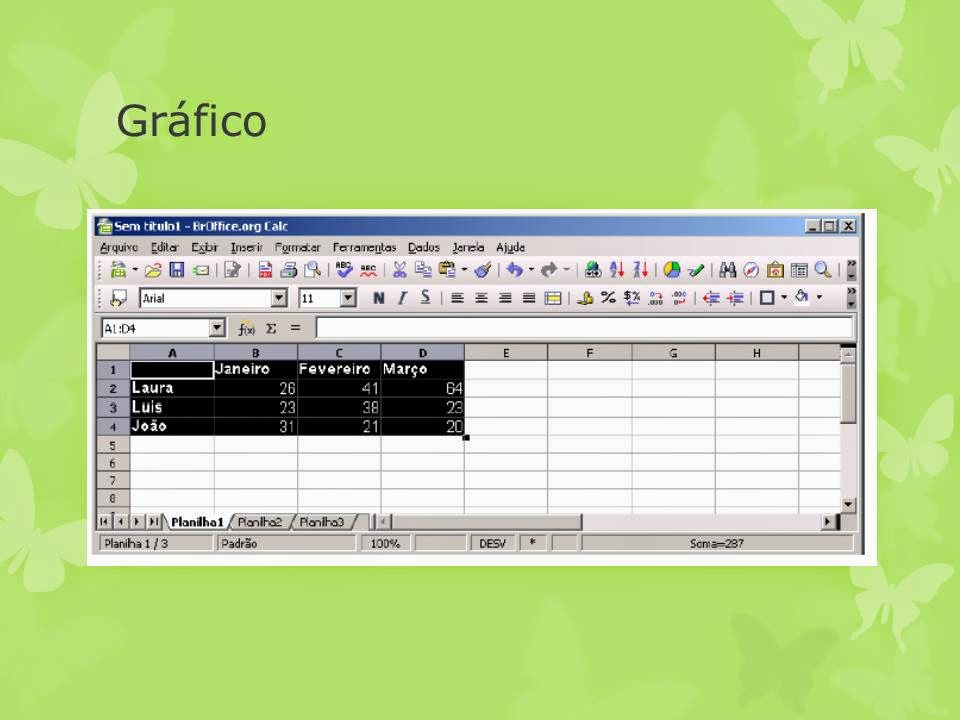Open the Gallery
The image size is (960, 720).
(775, 270)
